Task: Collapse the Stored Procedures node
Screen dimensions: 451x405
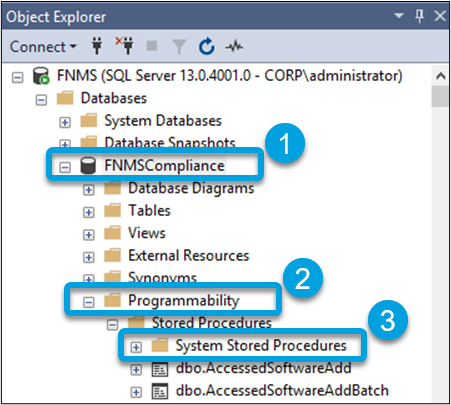Action: [x=112, y=325]
